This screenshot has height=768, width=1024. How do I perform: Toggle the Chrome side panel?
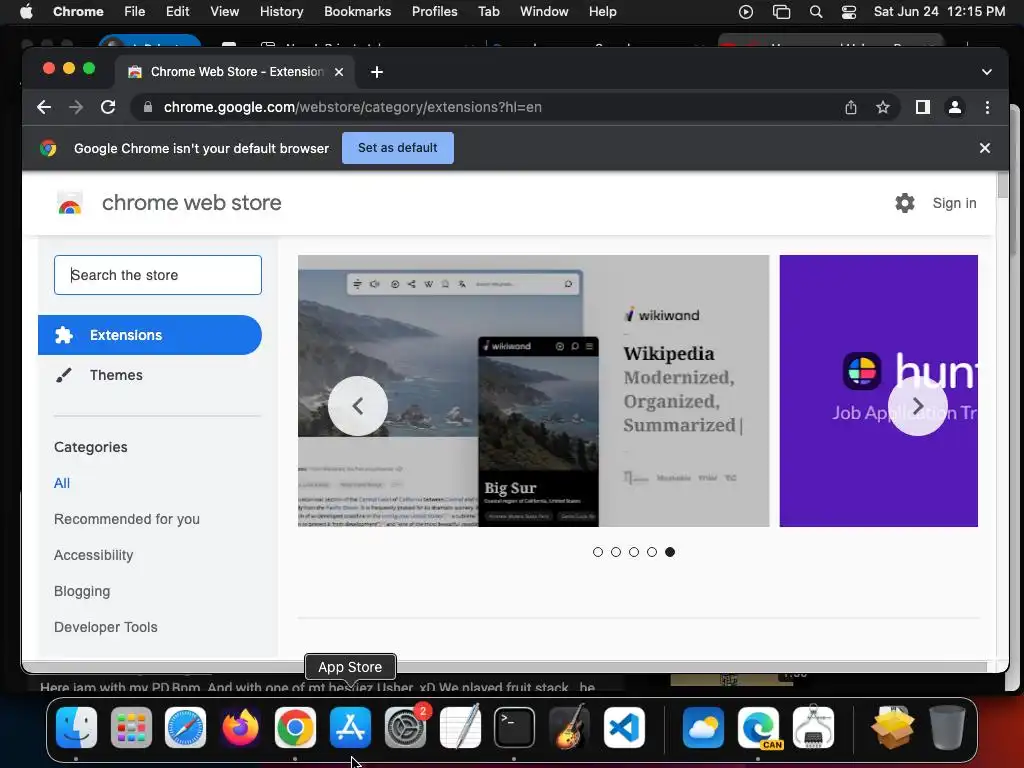[923, 107]
